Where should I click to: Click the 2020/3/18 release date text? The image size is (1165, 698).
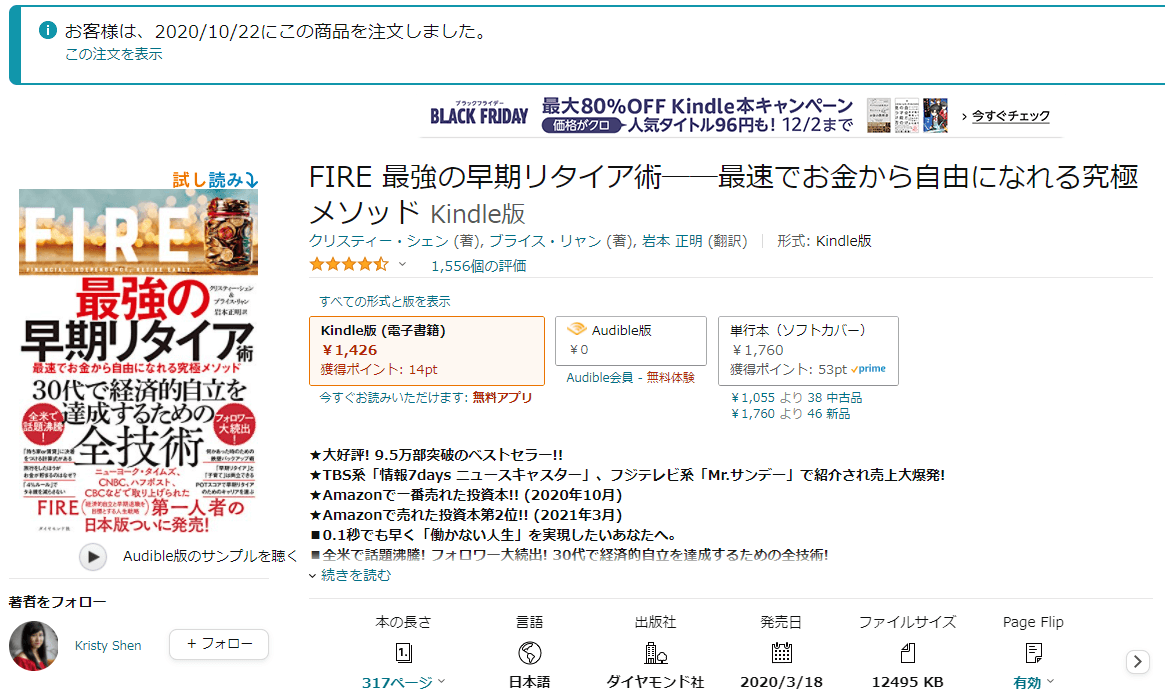click(782, 682)
